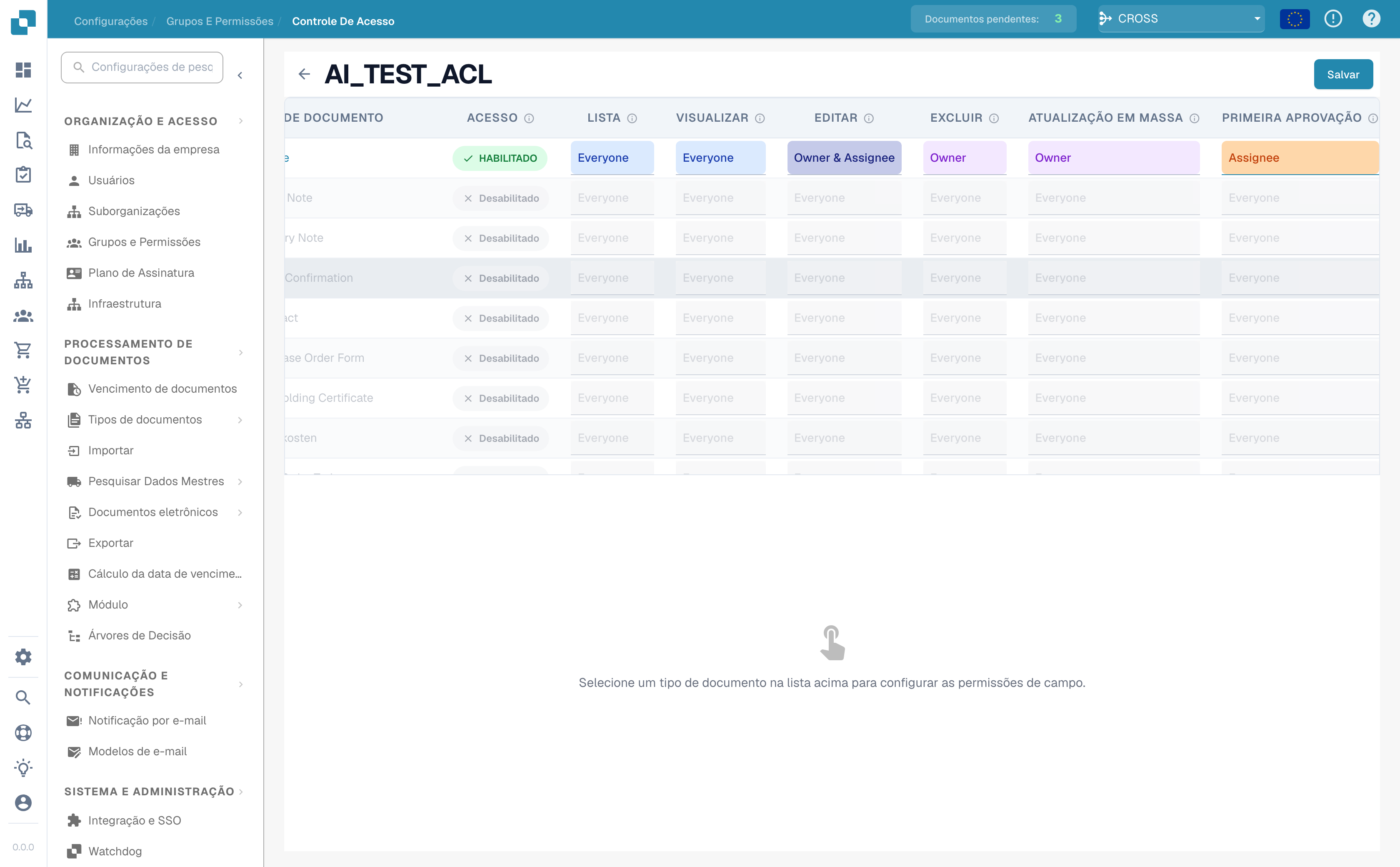Open Lista dropdown showing Everyone in enabled row
Screen dimensions: 1400x867
[612, 158]
